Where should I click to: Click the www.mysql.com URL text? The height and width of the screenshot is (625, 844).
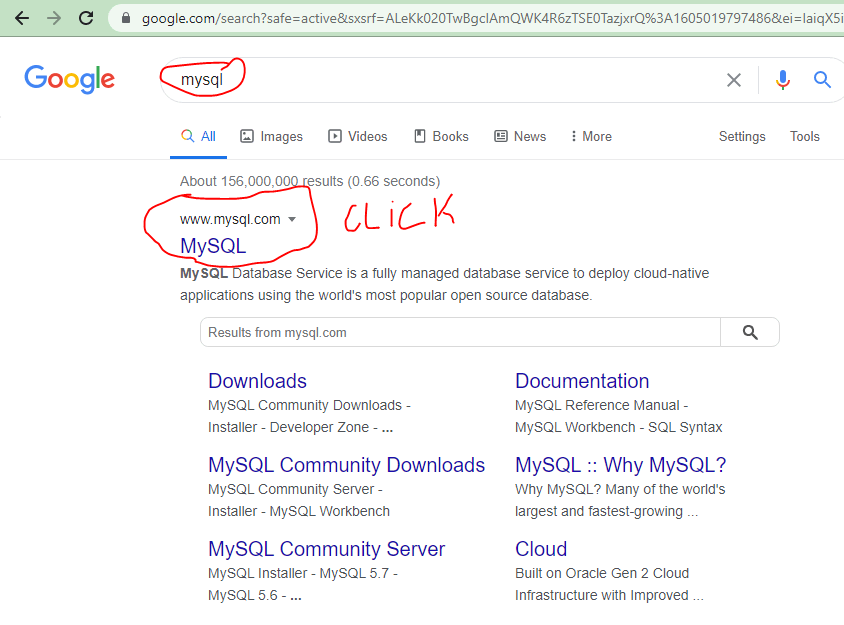point(230,219)
